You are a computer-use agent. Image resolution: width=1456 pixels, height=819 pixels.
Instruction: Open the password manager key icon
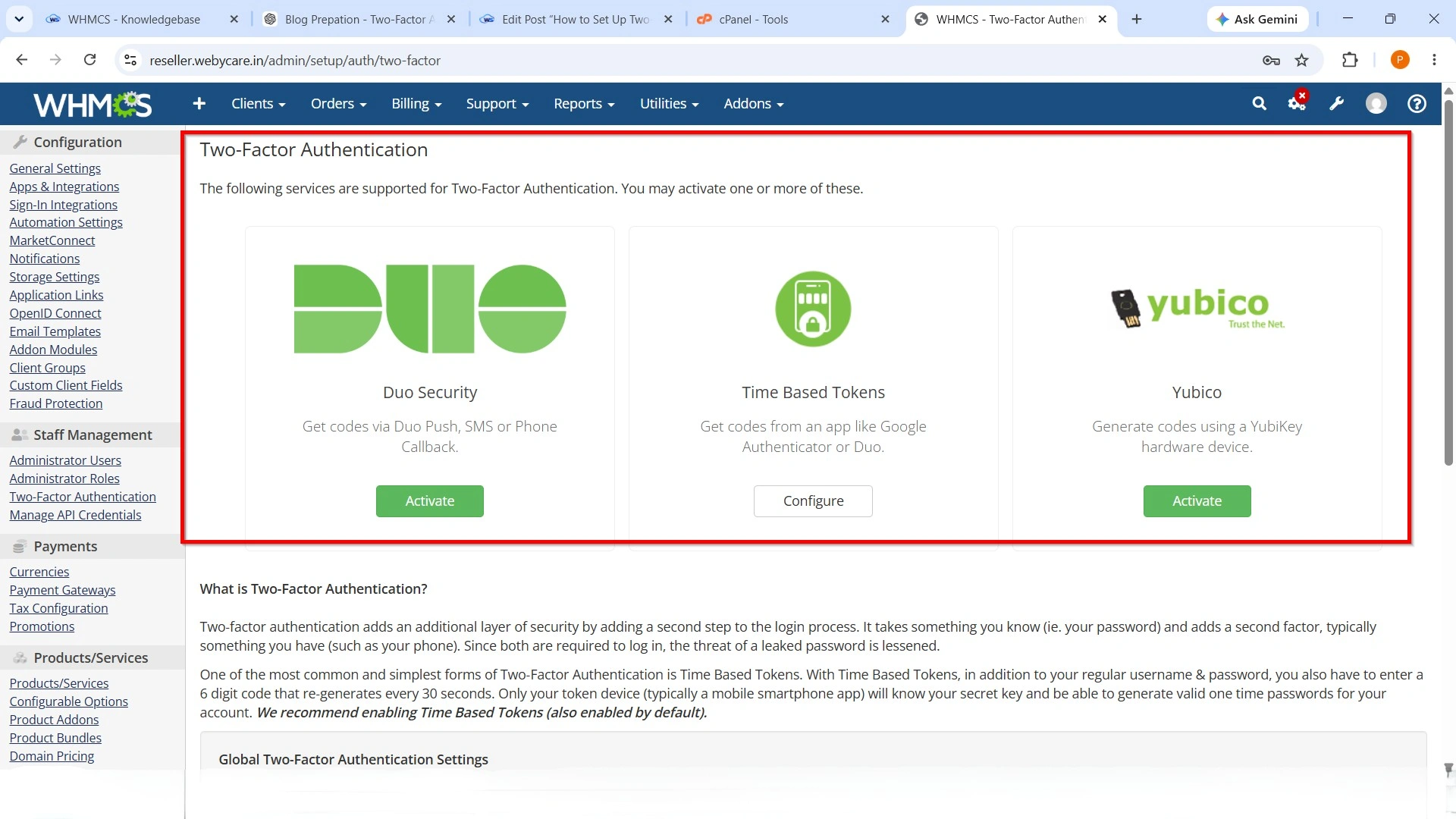(1272, 60)
